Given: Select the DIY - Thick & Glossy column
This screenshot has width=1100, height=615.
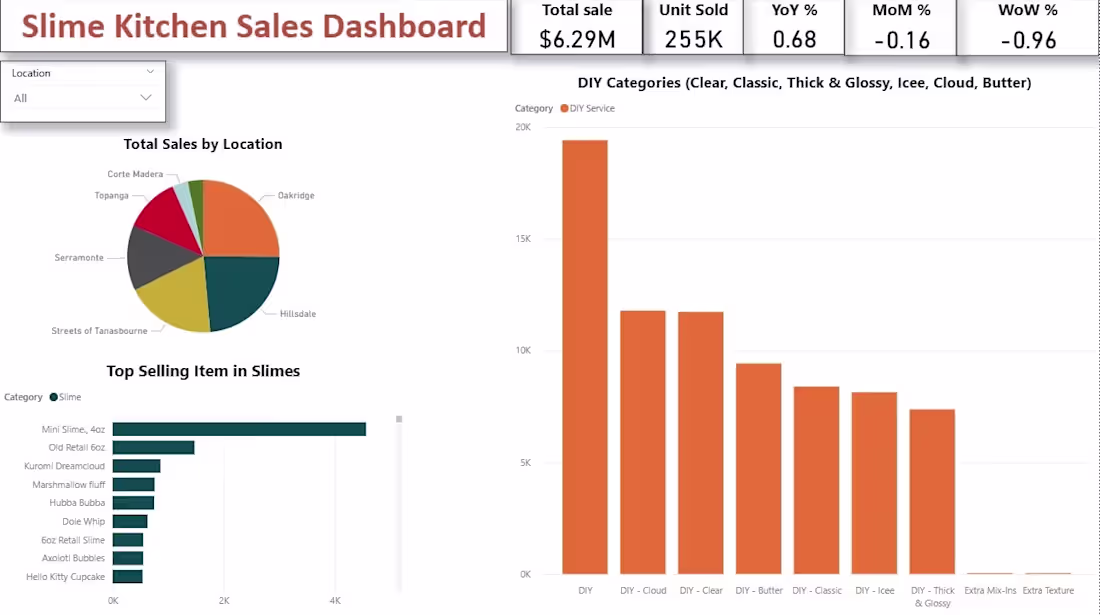Looking at the screenshot, I should [x=932, y=492].
